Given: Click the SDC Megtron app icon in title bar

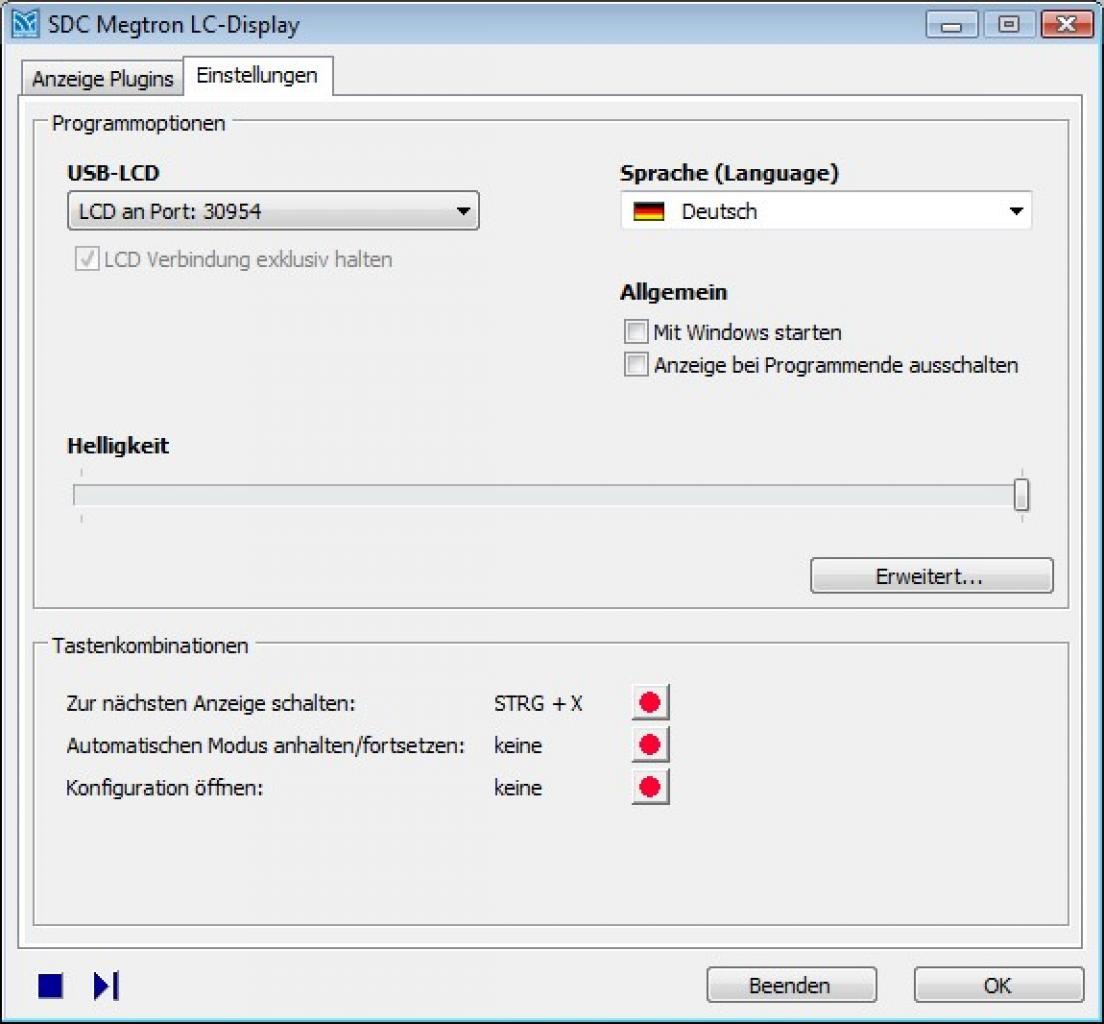Looking at the screenshot, I should pos(25,25).
